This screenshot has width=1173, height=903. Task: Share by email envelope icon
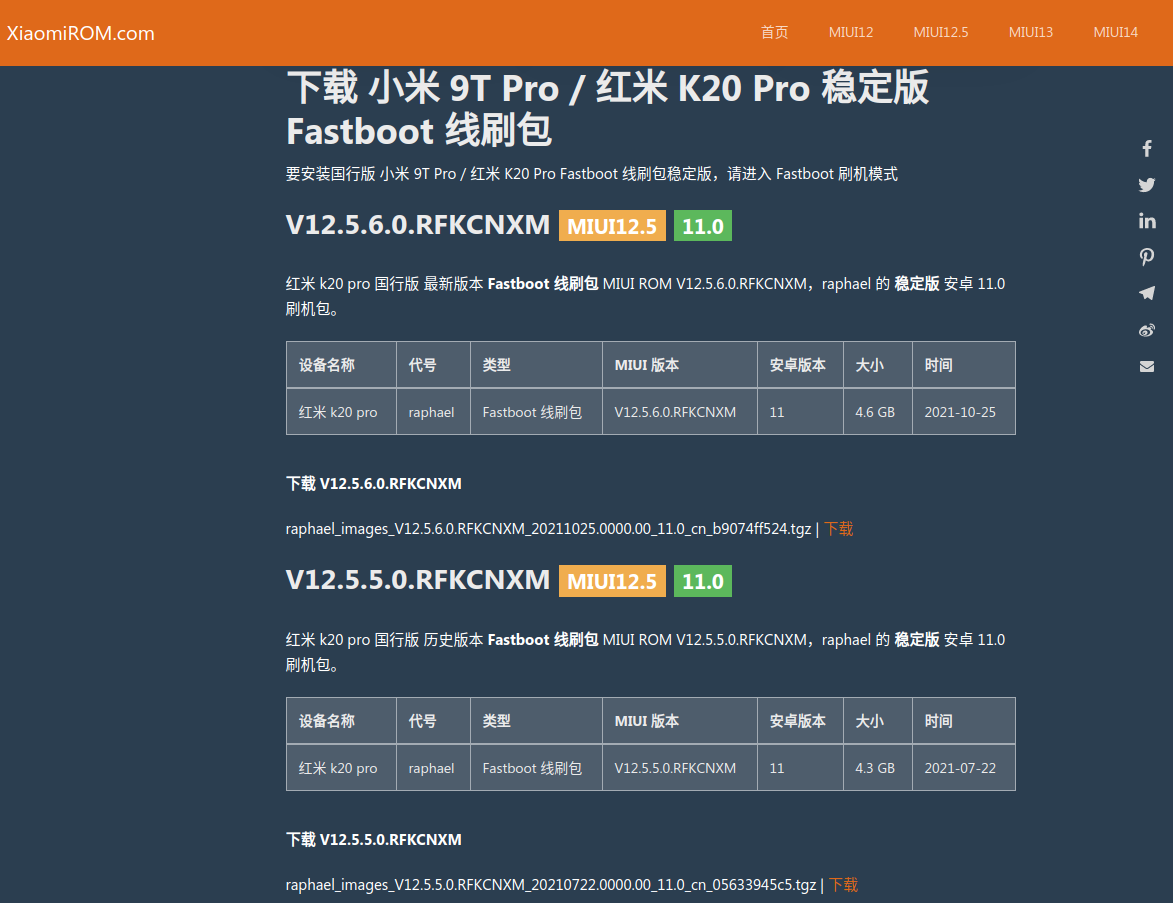[1147, 367]
